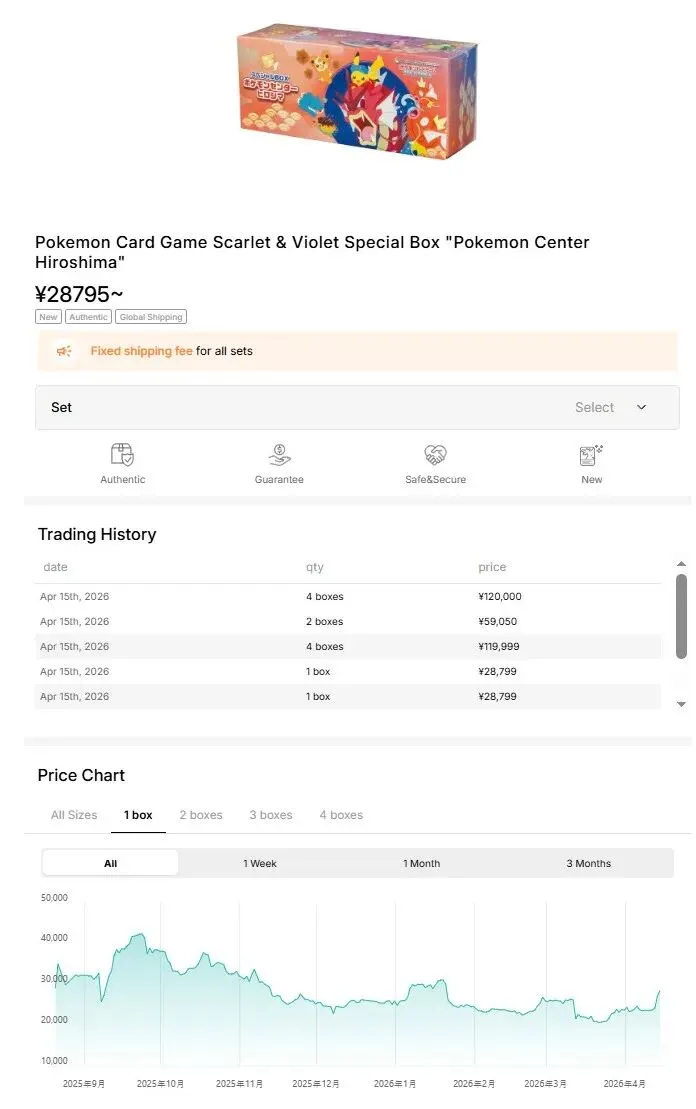The image size is (696, 1109).
Task: Select the 2 boxes chart tab
Action: tap(201, 815)
